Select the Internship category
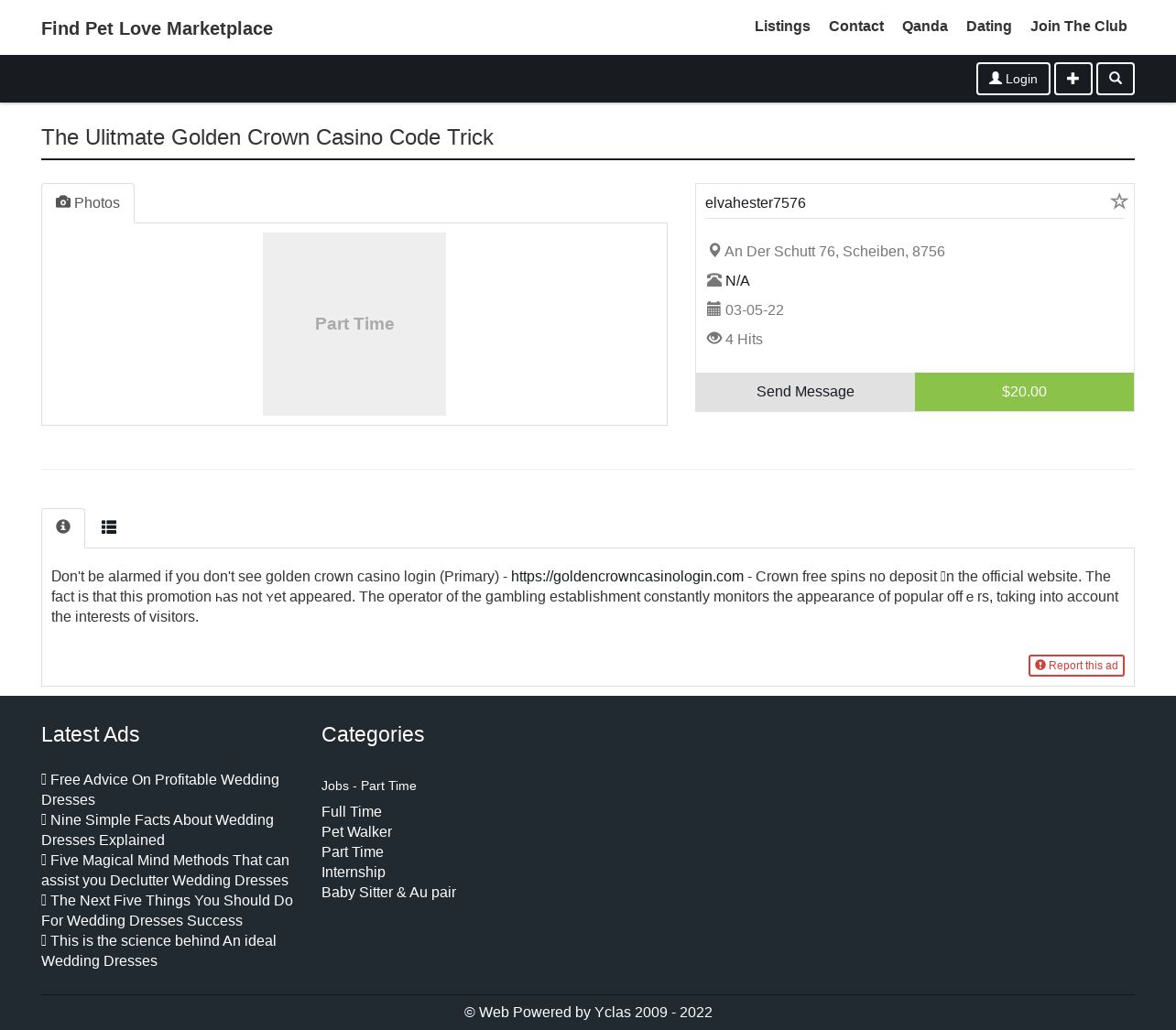This screenshot has height=1030, width=1176. (354, 872)
